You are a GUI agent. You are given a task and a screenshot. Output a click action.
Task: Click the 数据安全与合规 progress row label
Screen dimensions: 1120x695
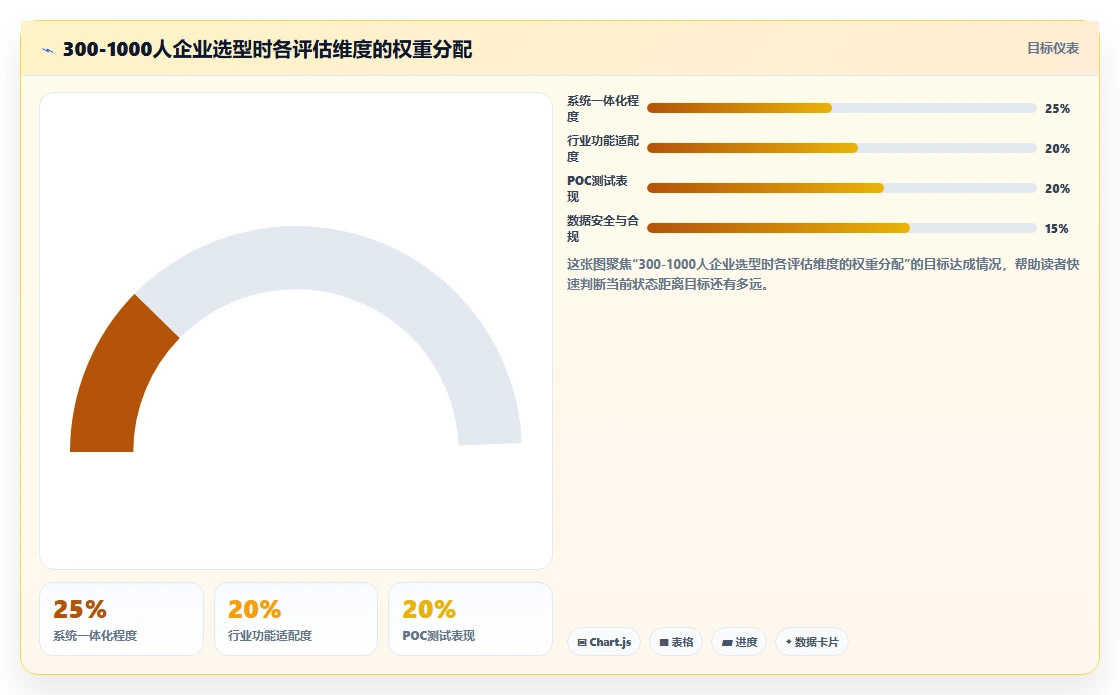603,229
